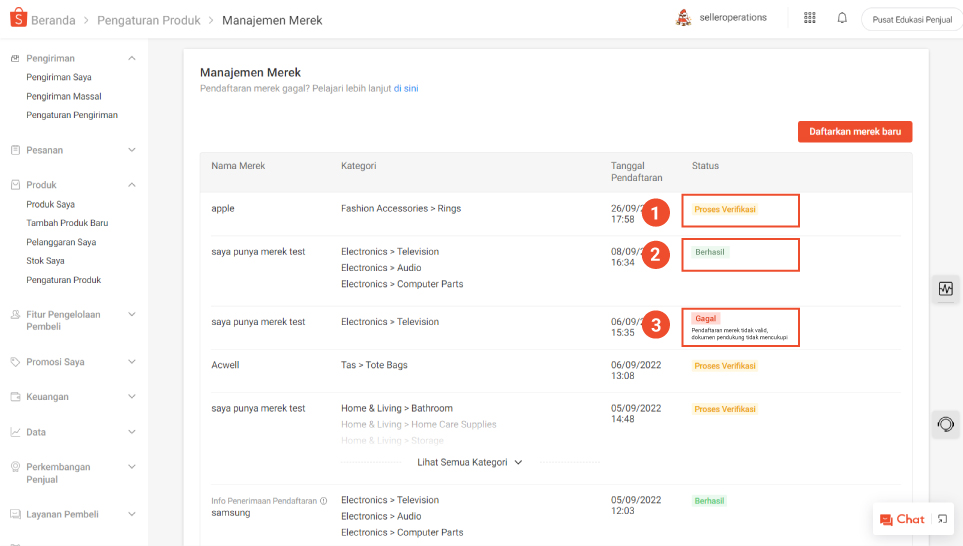
Task: Collapse the Pengiriman sidebar section
Action: pos(132,59)
